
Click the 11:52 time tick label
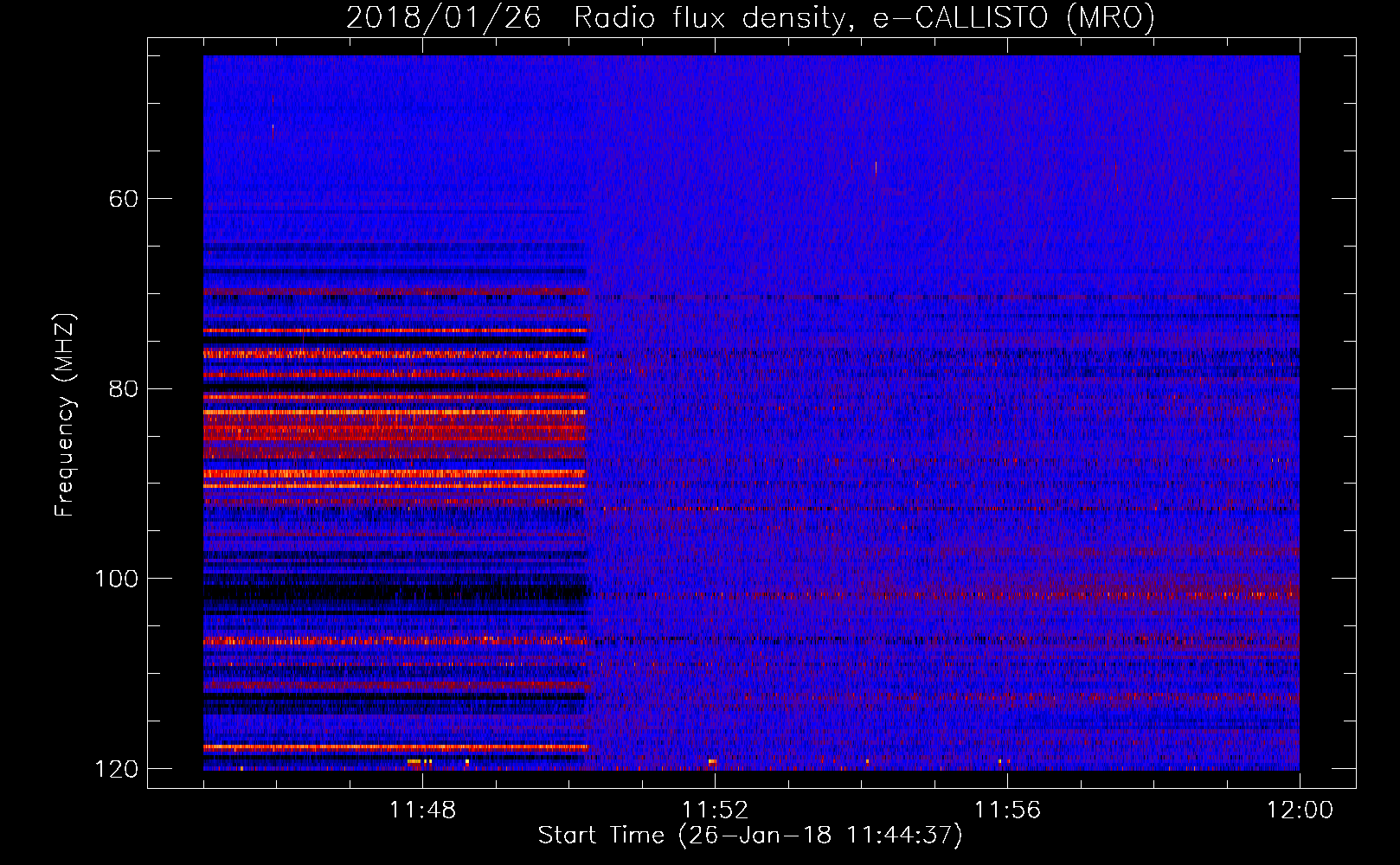click(x=715, y=811)
